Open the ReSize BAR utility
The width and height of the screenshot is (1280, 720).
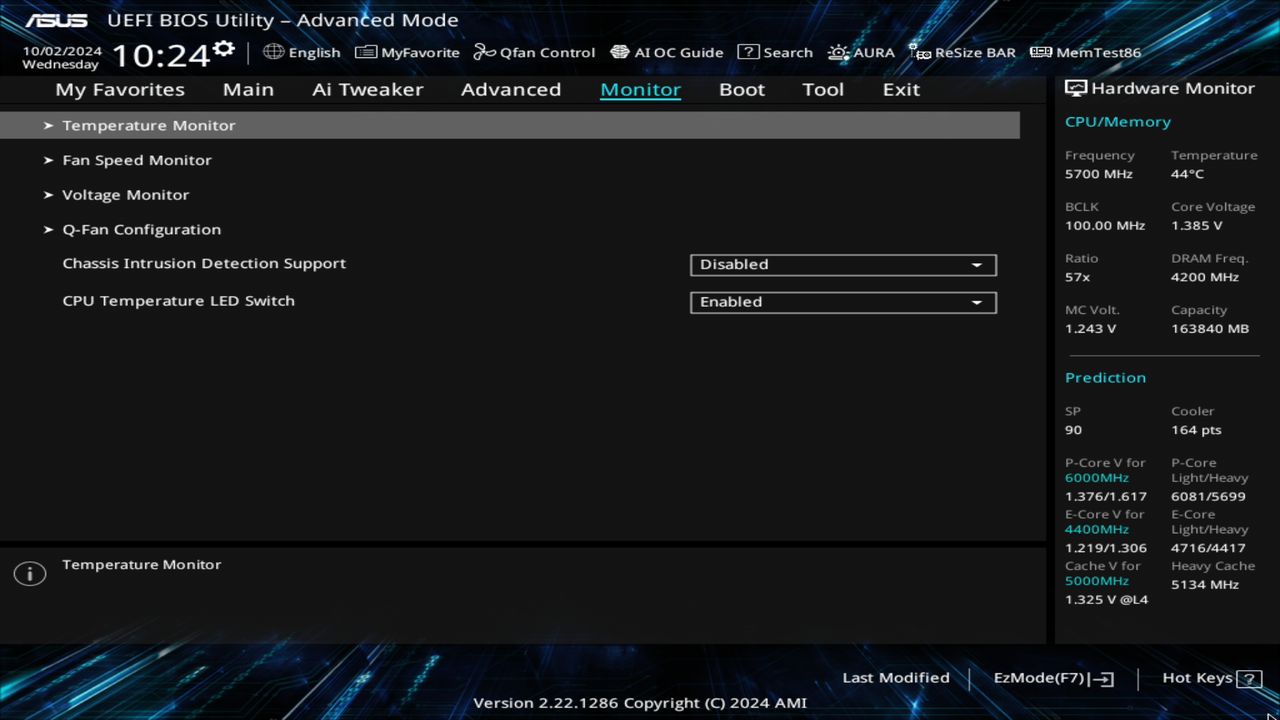[x=962, y=52]
